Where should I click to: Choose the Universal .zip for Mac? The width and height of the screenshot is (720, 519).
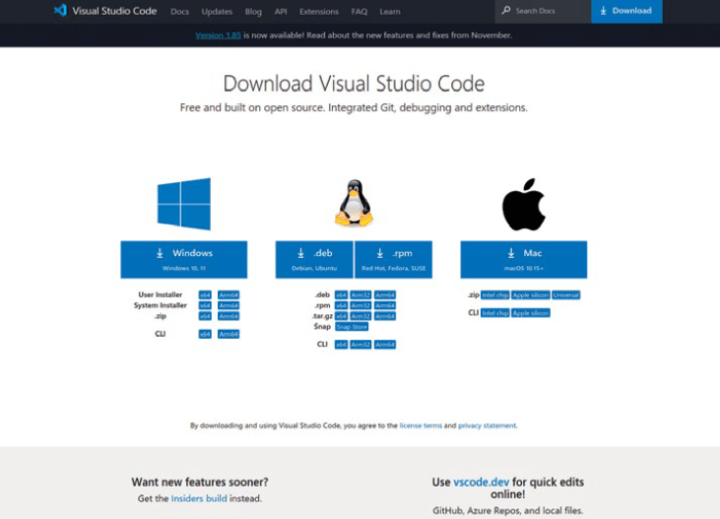[565, 295]
